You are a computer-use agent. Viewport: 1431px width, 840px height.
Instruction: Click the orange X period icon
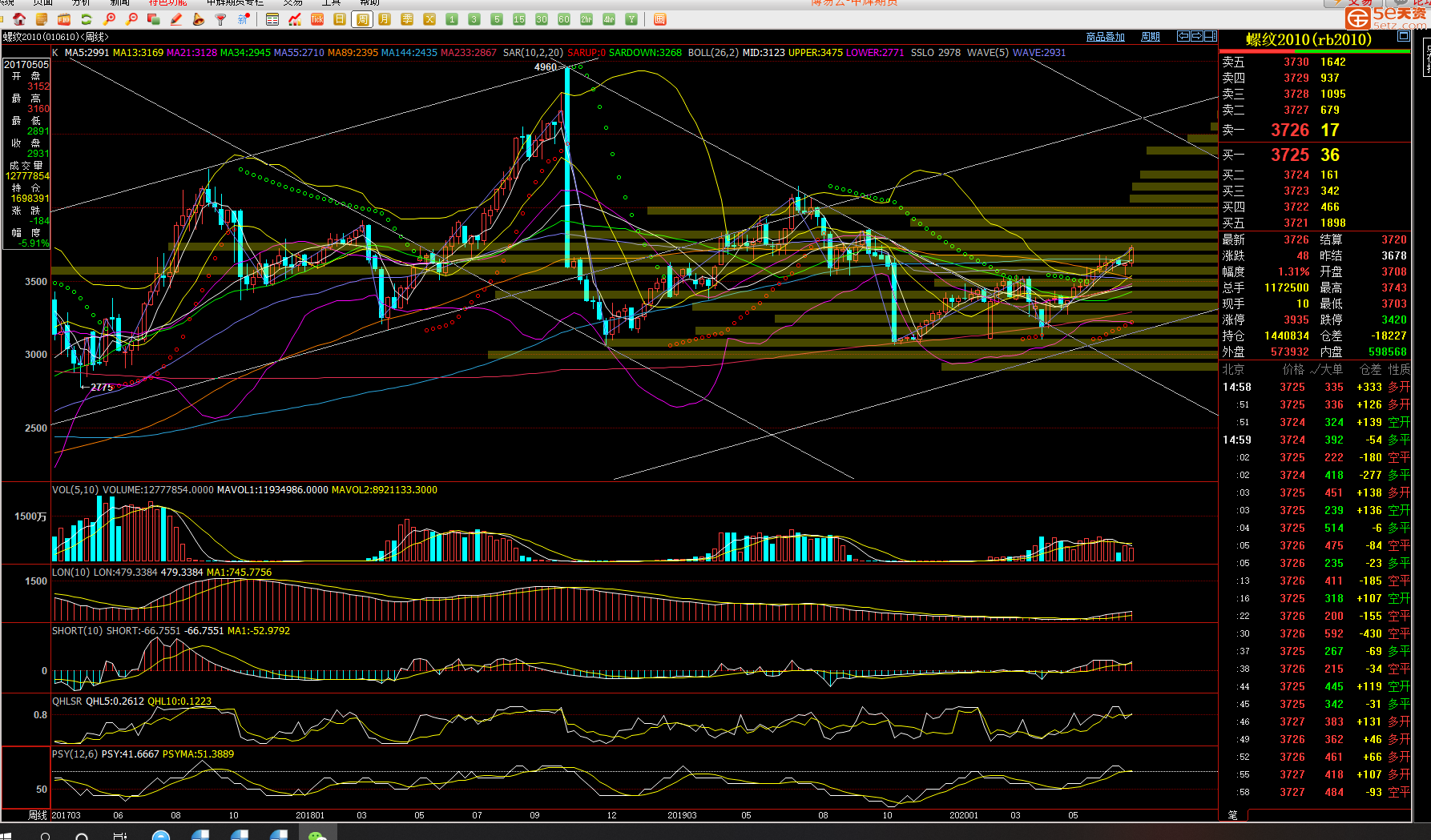click(429, 19)
